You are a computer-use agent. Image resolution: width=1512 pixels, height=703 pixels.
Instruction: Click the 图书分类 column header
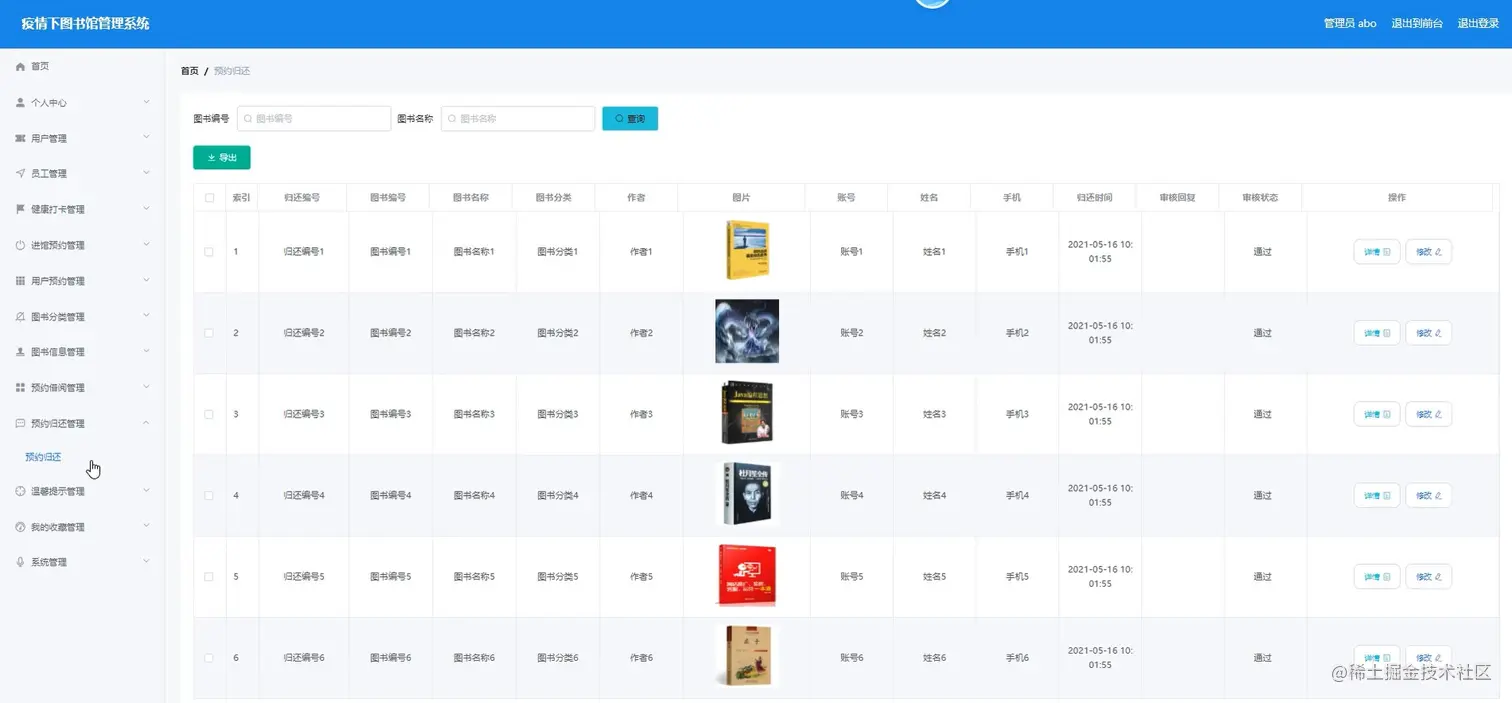coord(553,198)
